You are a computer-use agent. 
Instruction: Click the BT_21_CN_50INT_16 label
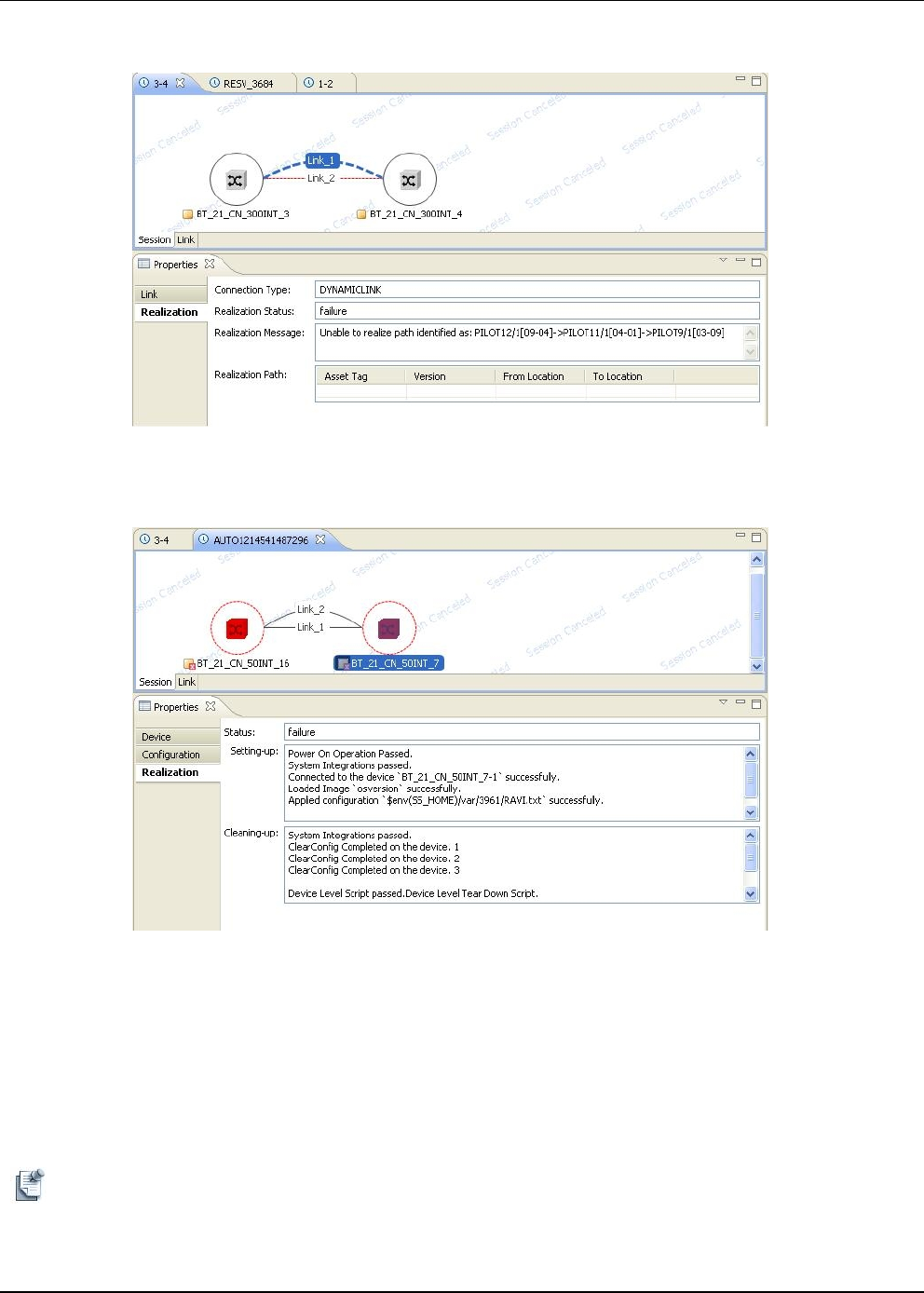pos(243,663)
